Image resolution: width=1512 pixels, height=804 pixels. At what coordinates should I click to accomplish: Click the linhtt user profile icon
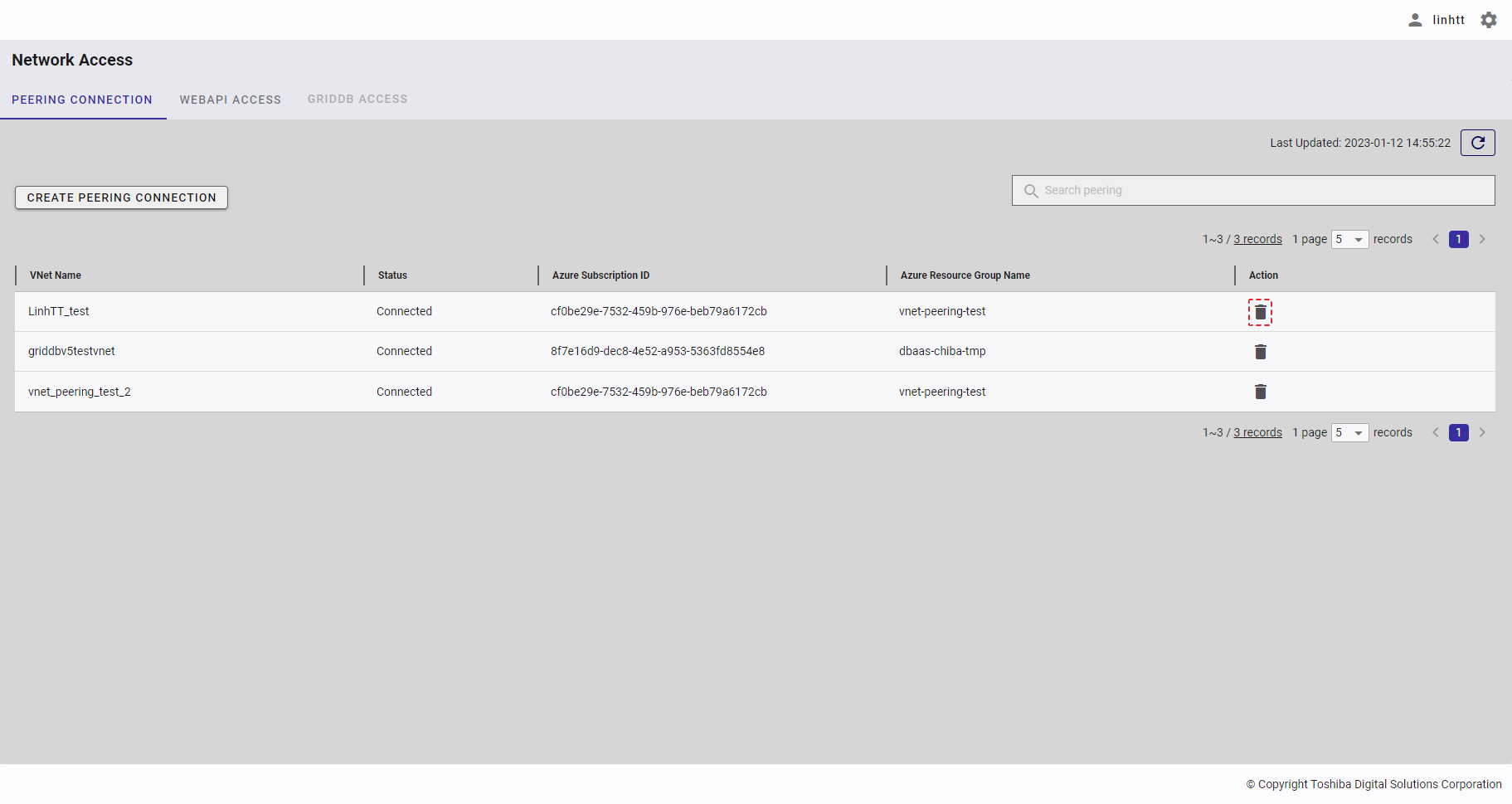tap(1415, 20)
